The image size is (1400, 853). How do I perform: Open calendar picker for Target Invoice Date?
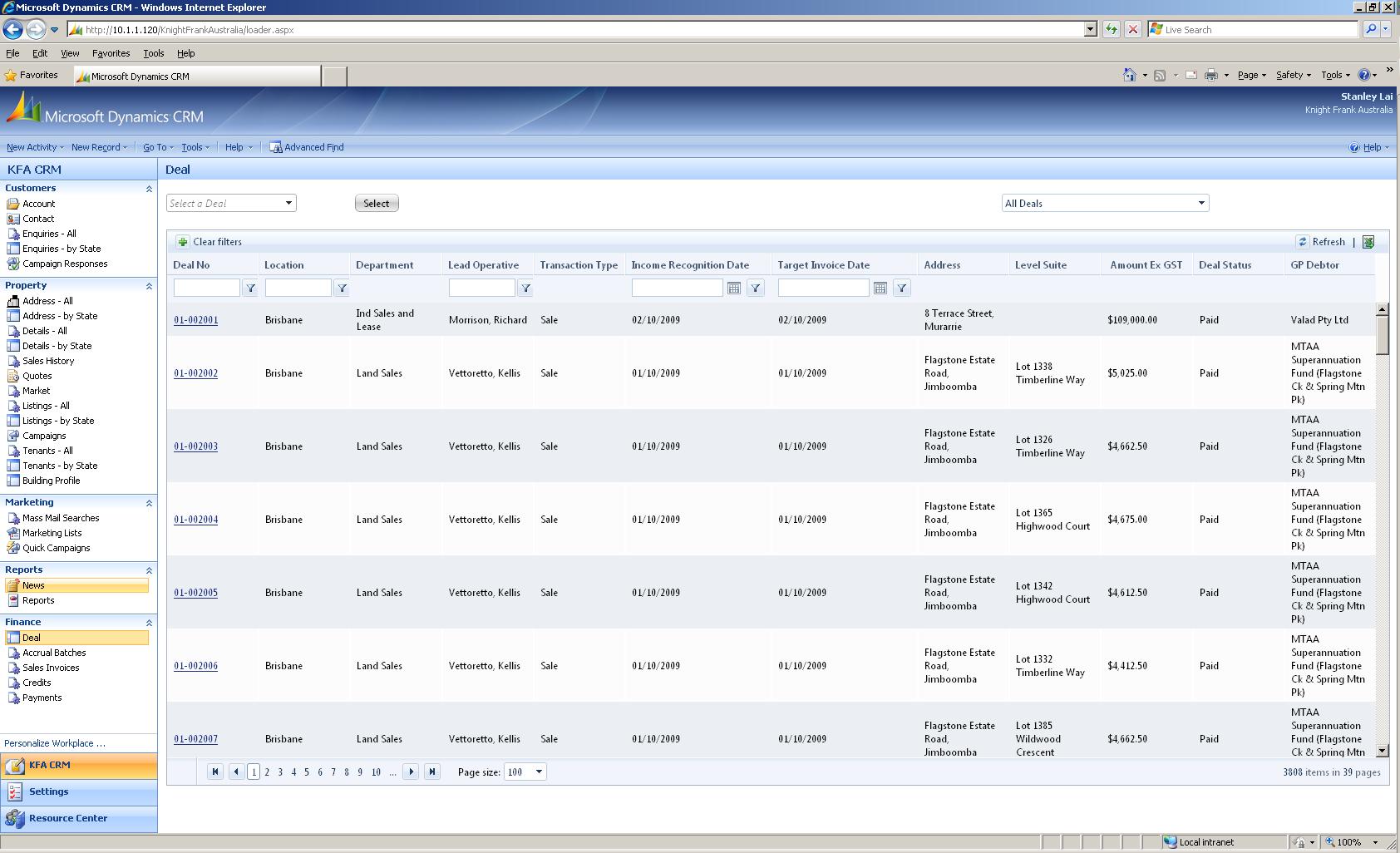(880, 288)
